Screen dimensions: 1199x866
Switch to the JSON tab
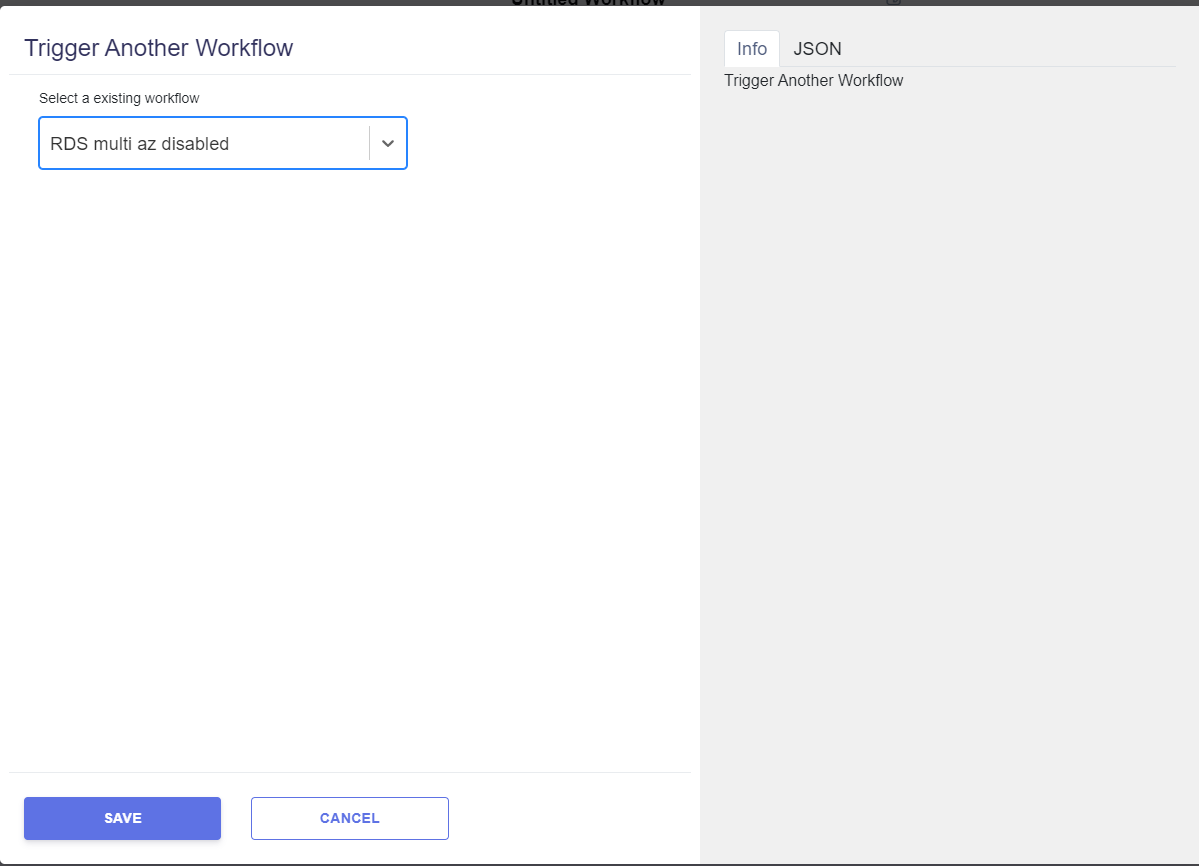coord(817,49)
